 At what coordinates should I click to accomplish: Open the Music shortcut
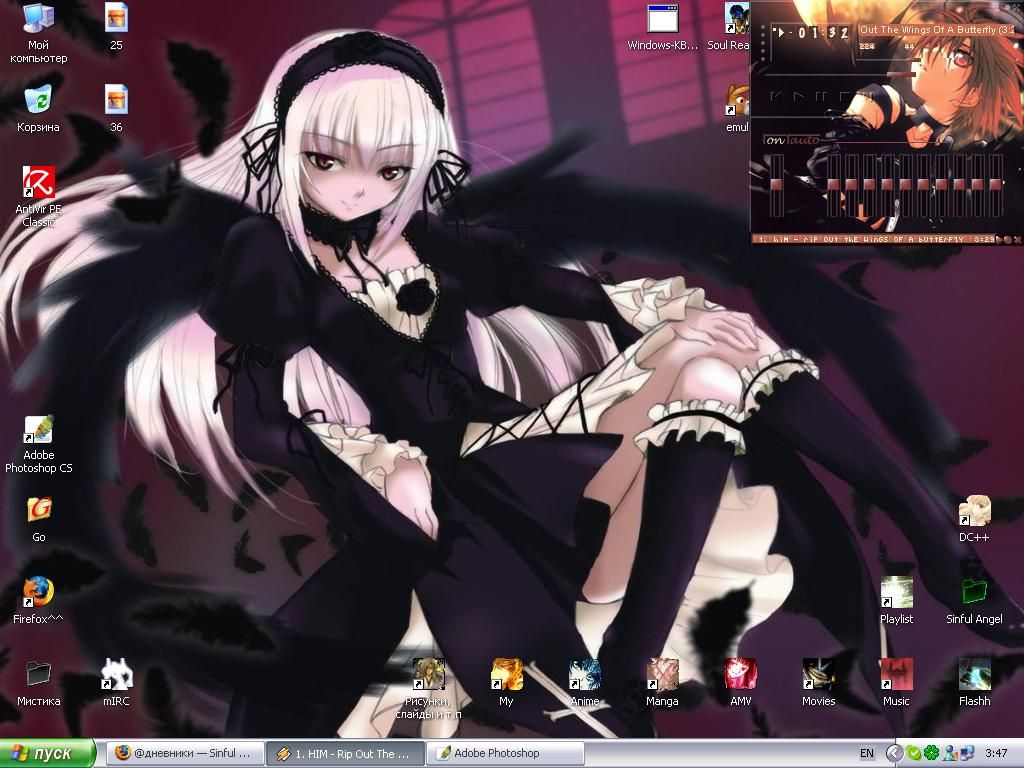pyautogui.click(x=896, y=683)
